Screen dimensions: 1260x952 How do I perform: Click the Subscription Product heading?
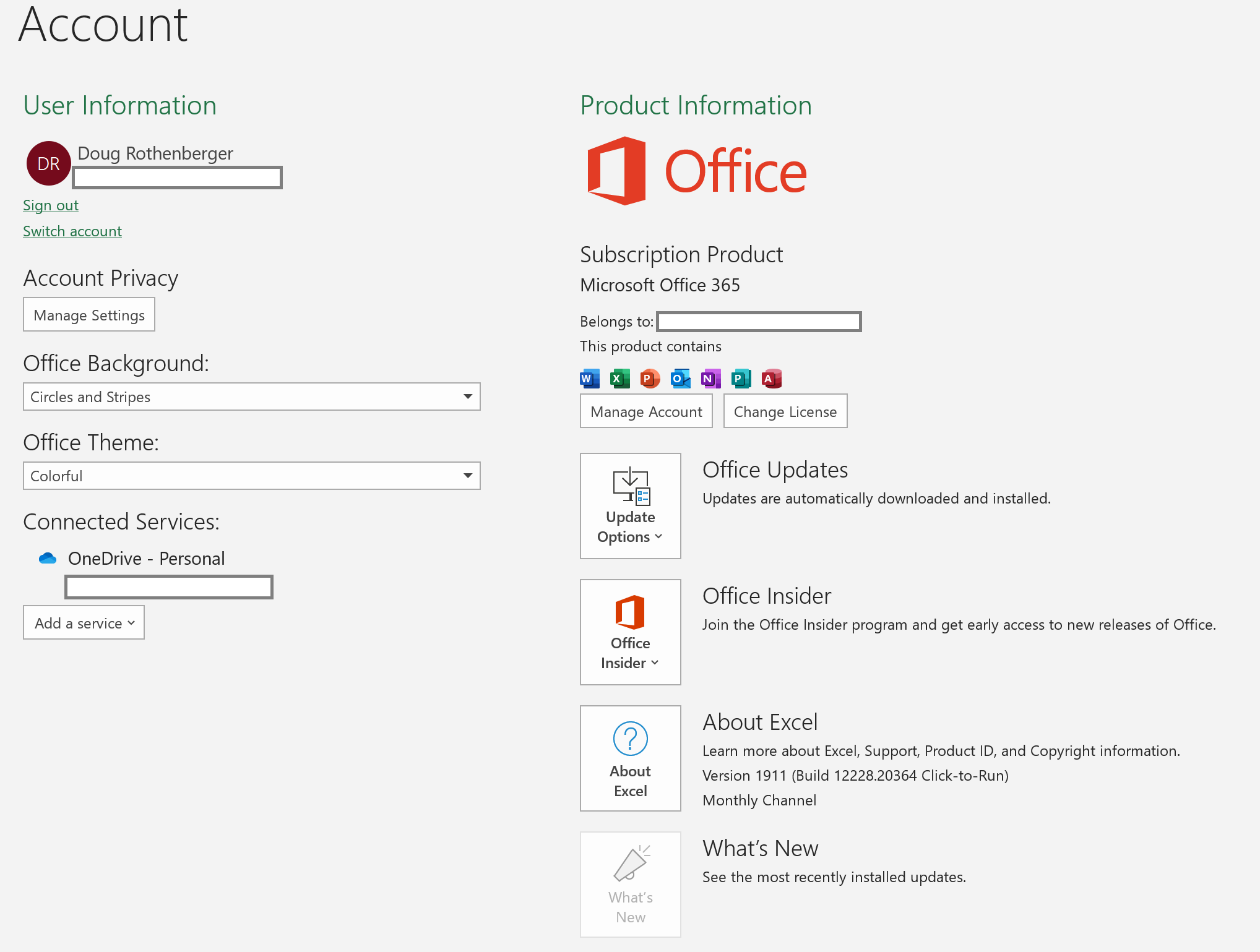coord(681,255)
